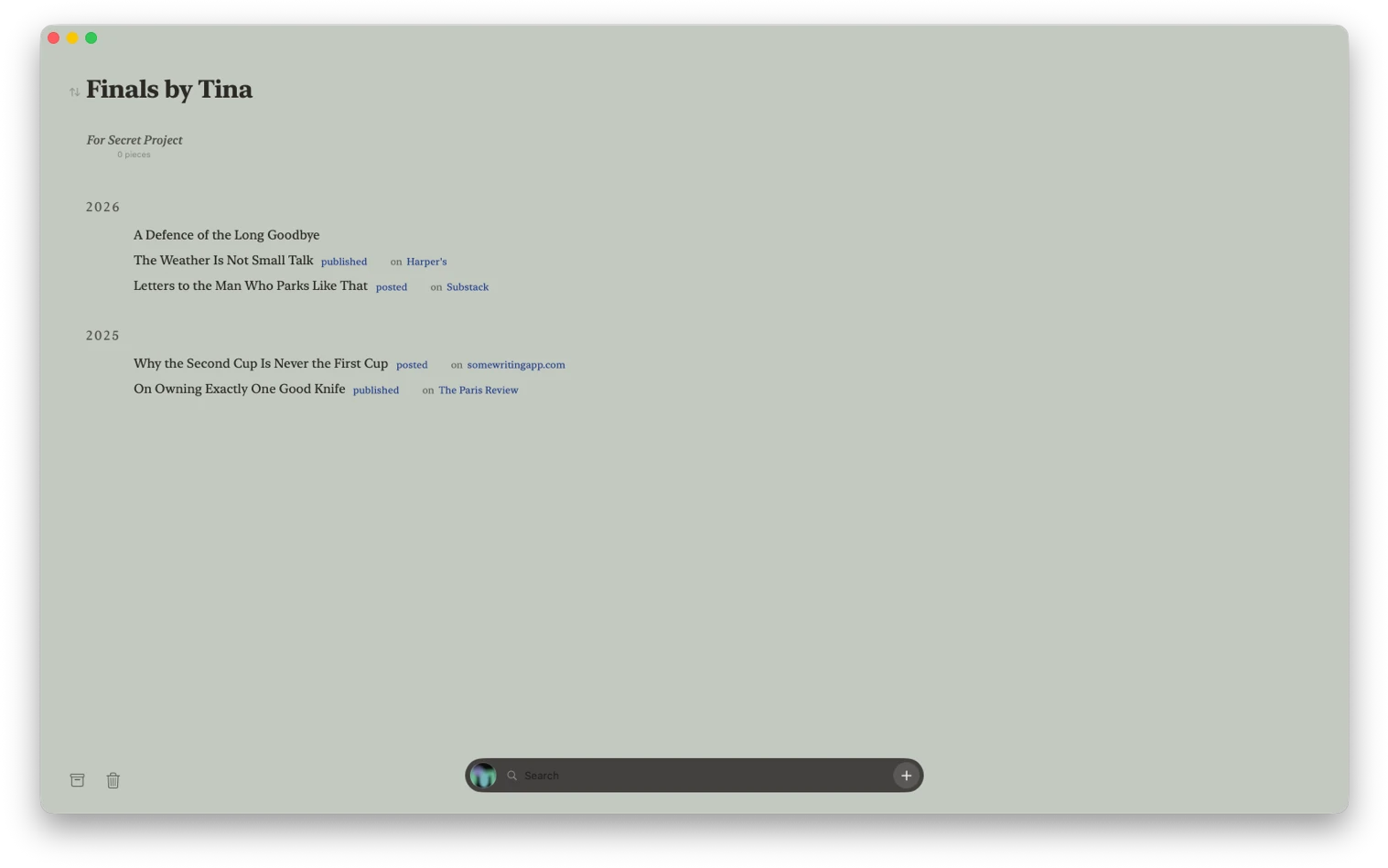Close the window with red button

click(x=54, y=38)
